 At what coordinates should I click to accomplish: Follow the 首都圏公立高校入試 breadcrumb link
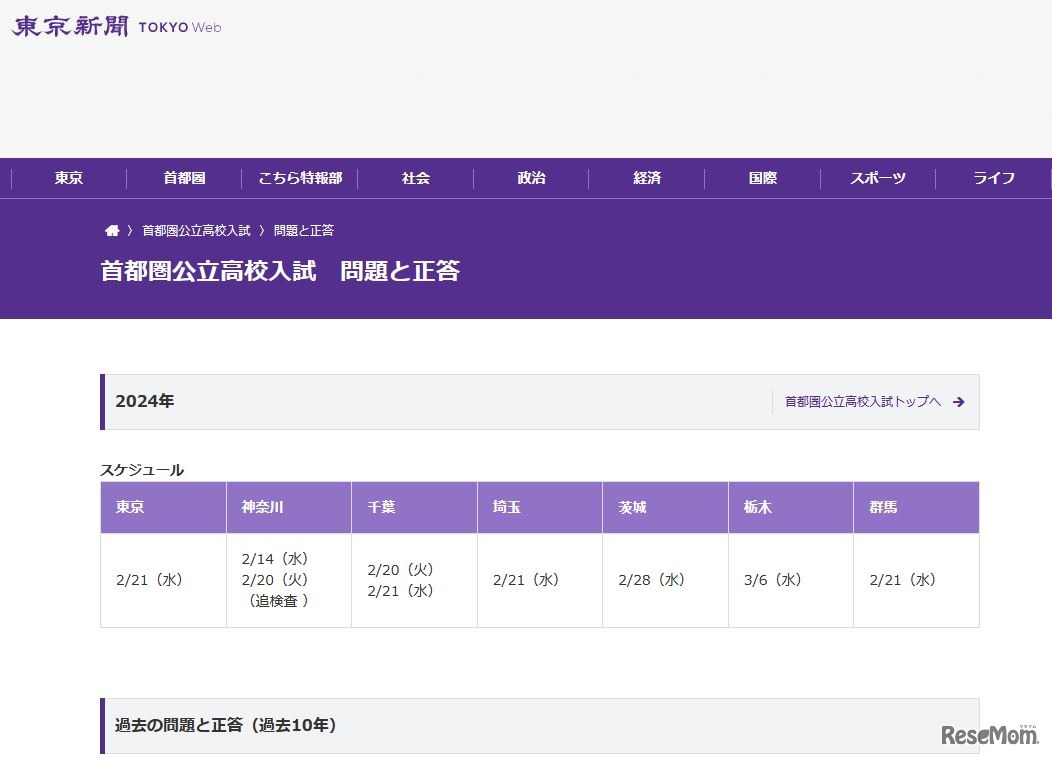click(x=197, y=231)
